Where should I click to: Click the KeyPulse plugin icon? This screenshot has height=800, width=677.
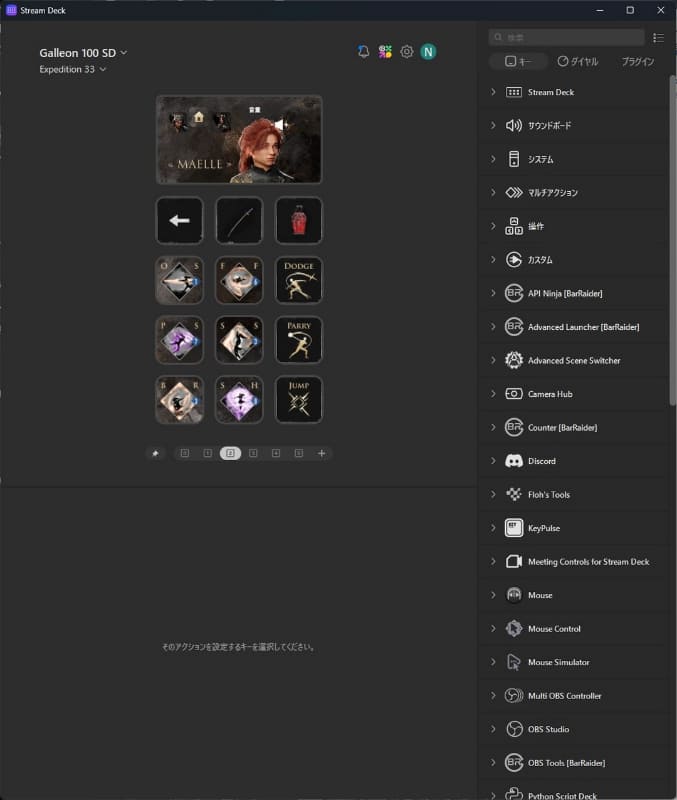pyautogui.click(x=514, y=528)
